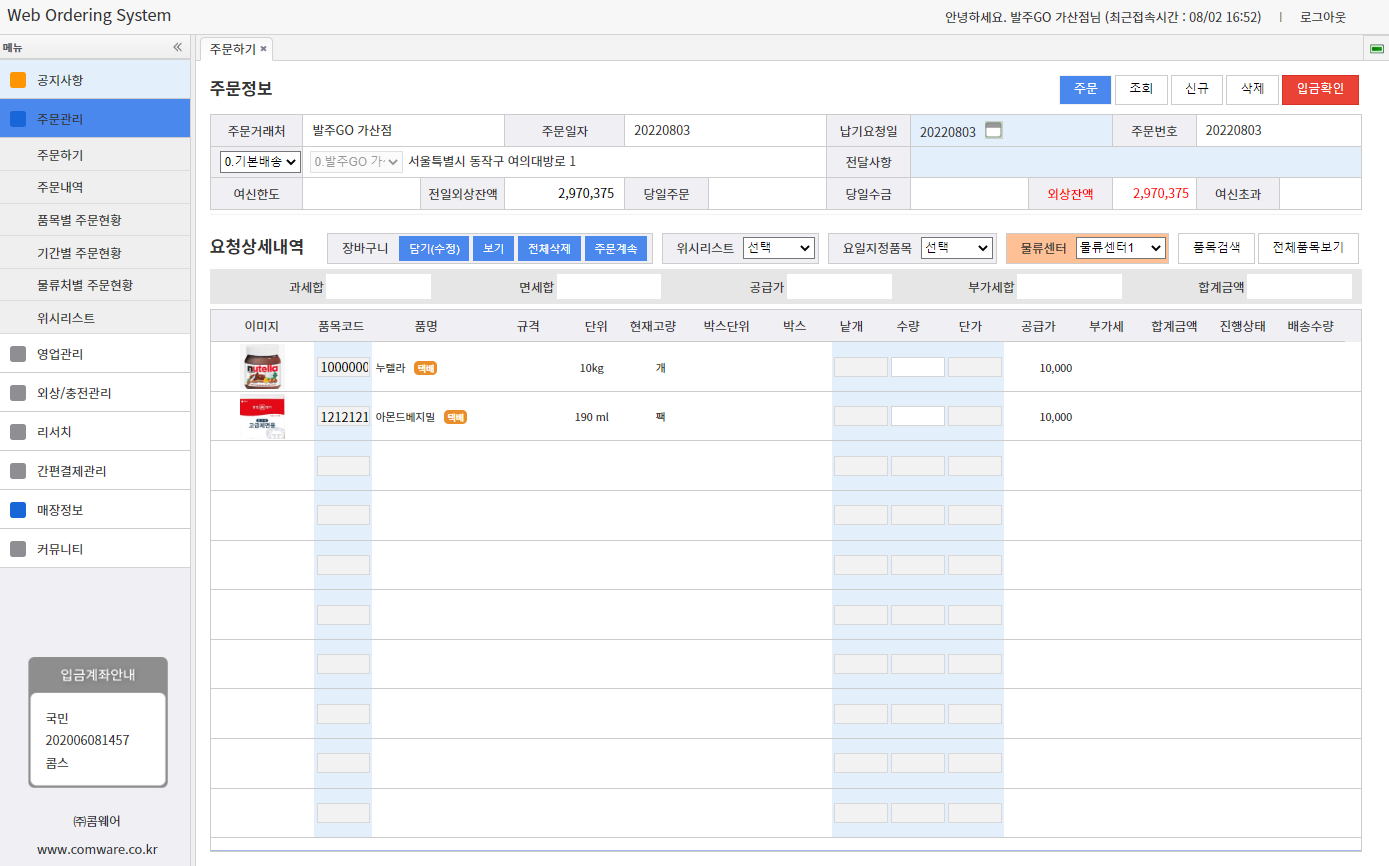This screenshot has height=866, width=1389.
Task: Expand 매장정보 in the sidebar
Action: click(95, 510)
